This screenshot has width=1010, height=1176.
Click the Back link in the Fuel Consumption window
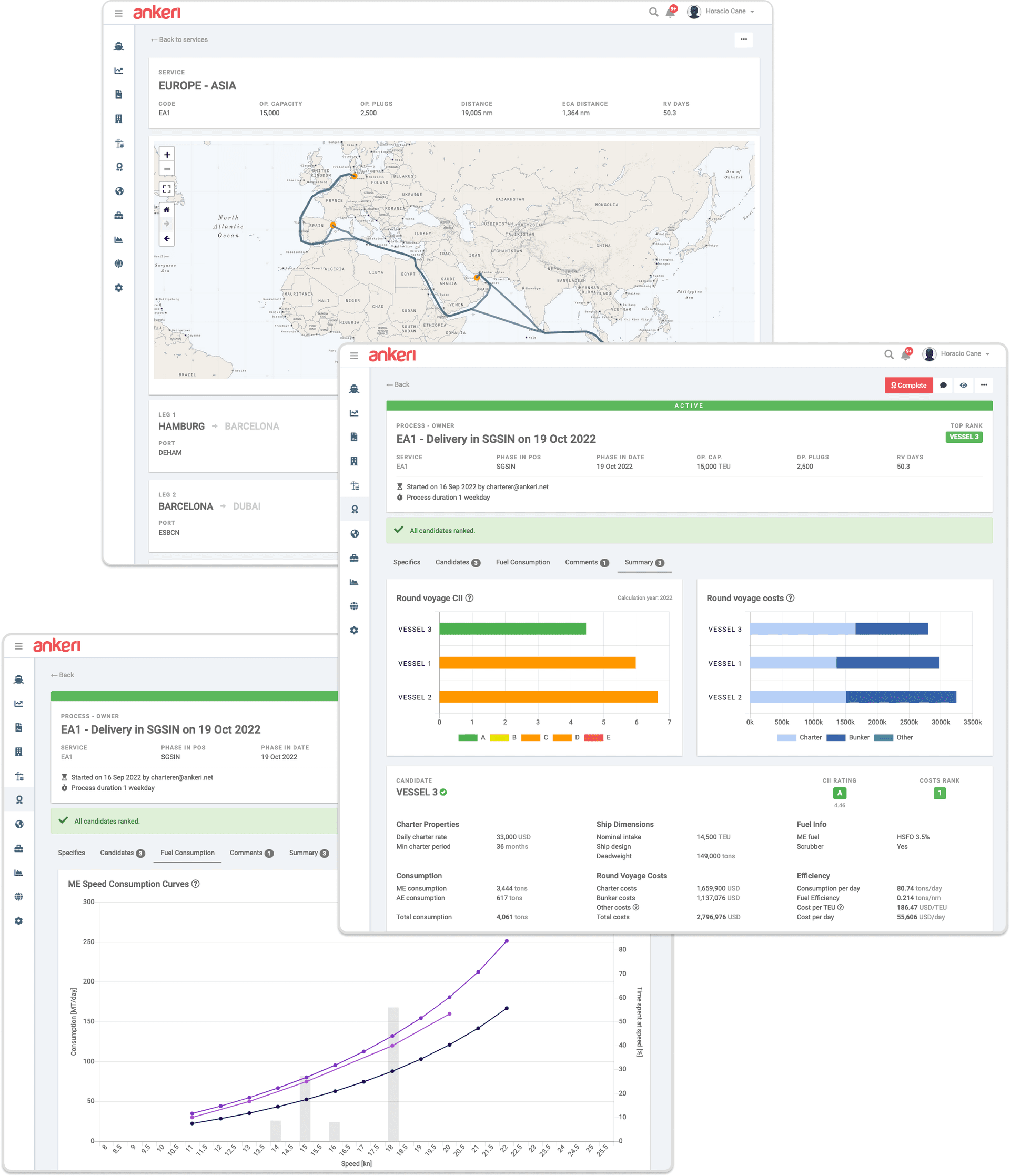(x=62, y=675)
